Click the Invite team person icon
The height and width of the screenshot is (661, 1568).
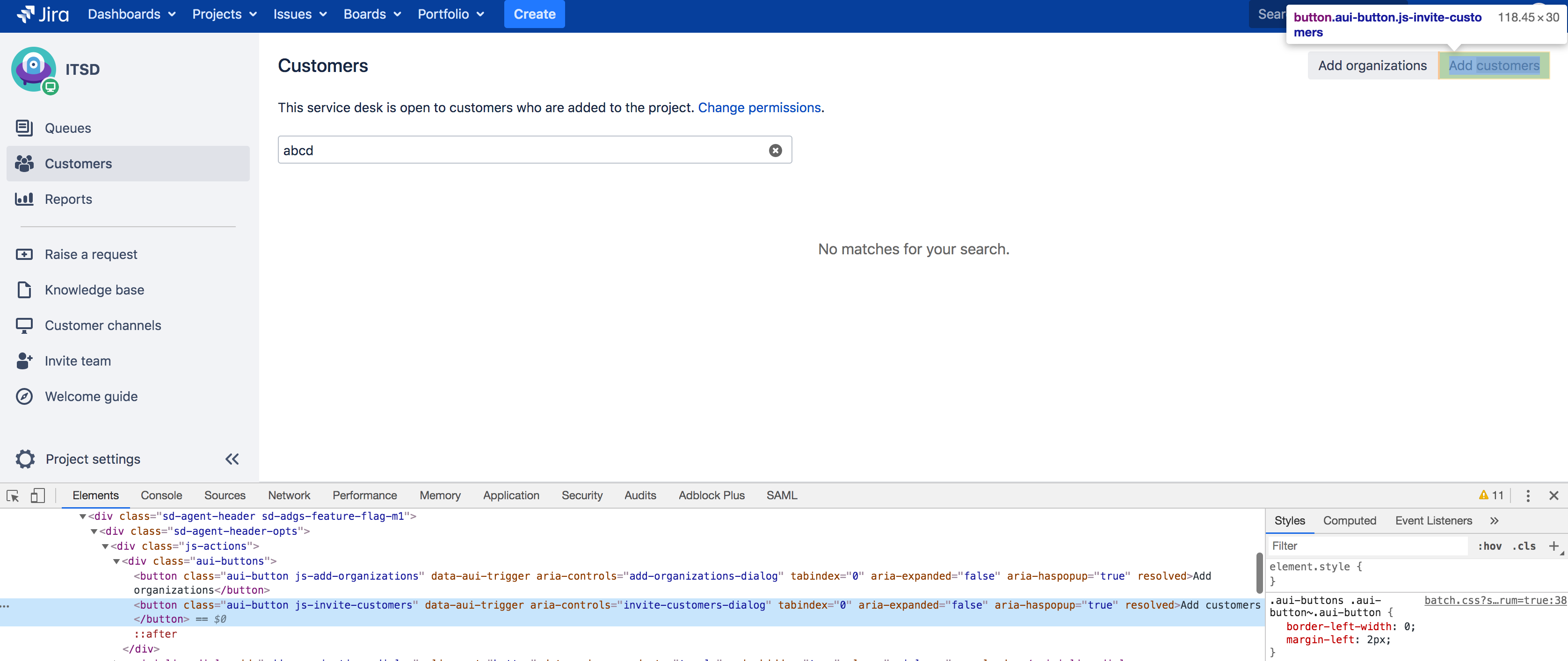[24, 360]
